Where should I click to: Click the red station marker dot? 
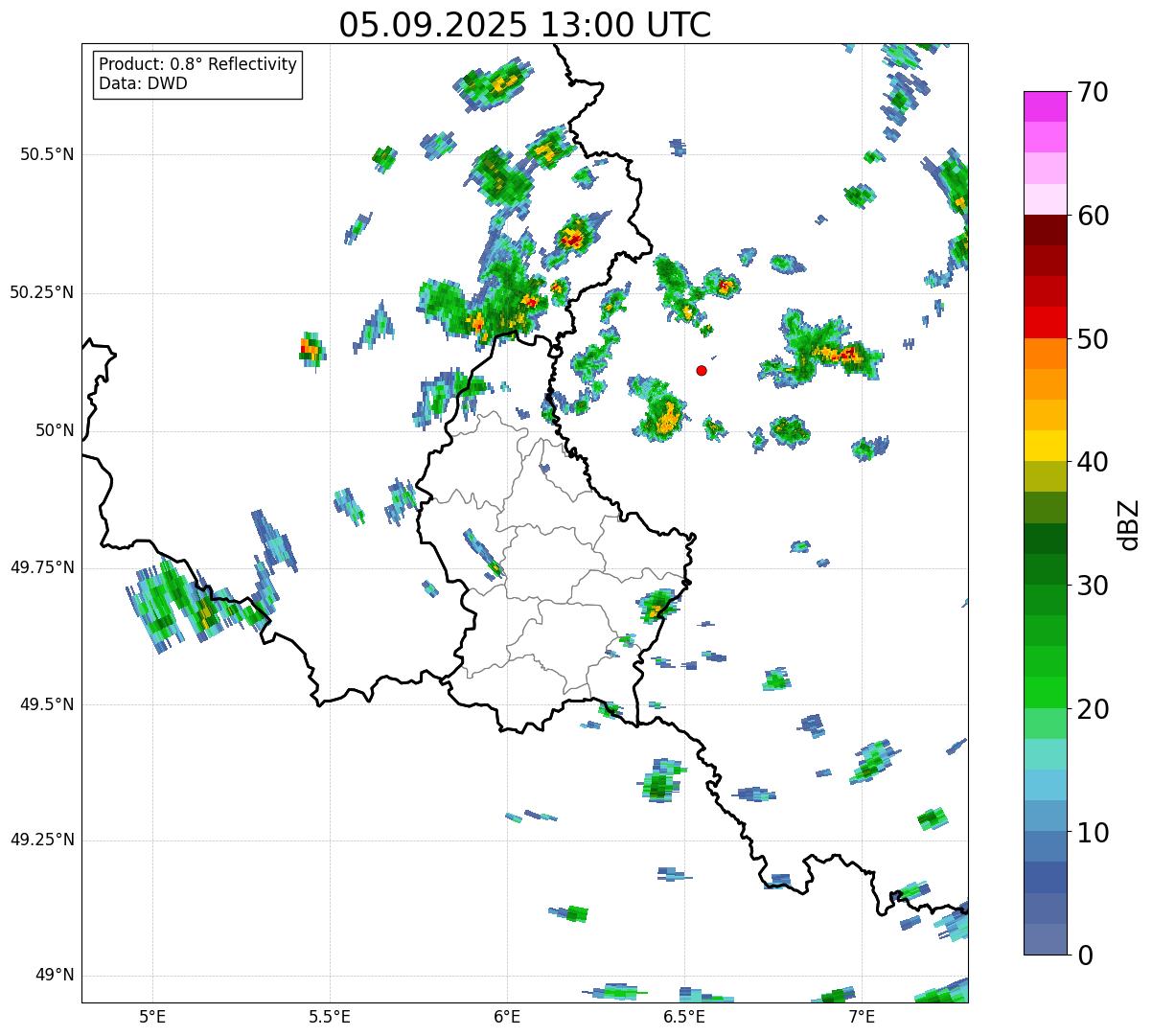pyautogui.click(x=702, y=370)
